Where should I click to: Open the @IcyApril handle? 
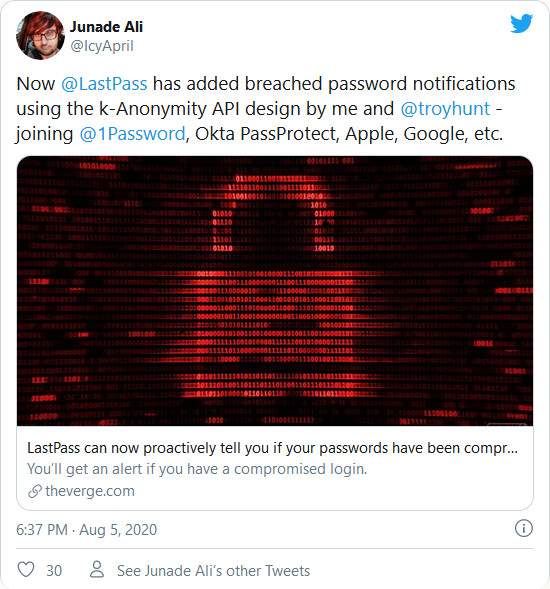(102, 46)
